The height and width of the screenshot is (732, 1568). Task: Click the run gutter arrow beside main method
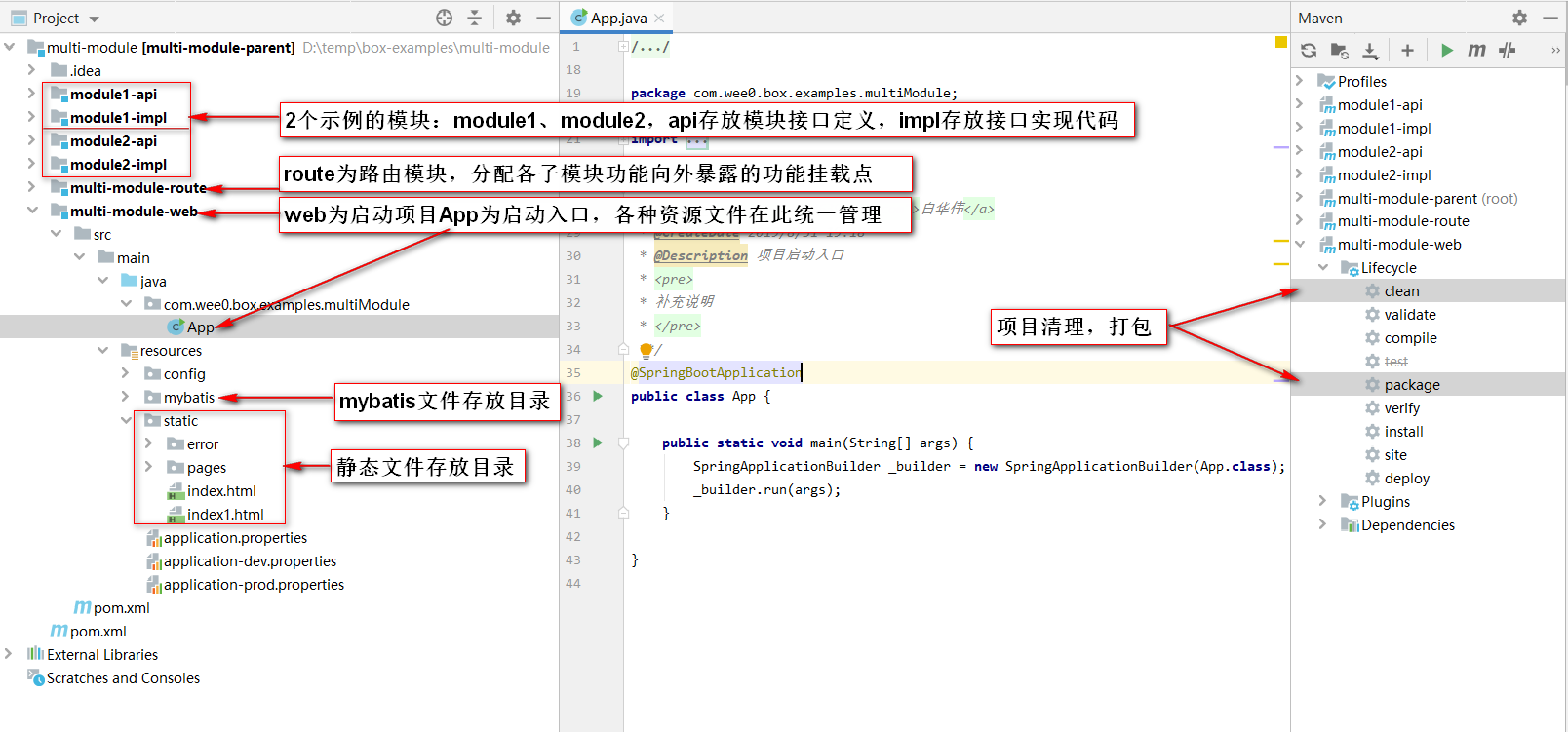[x=598, y=443]
